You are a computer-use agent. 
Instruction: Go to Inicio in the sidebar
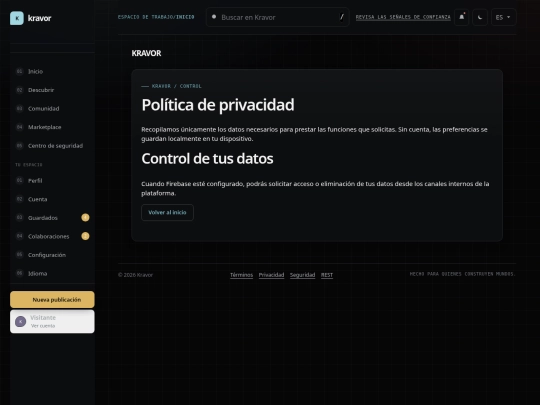tap(52, 71)
